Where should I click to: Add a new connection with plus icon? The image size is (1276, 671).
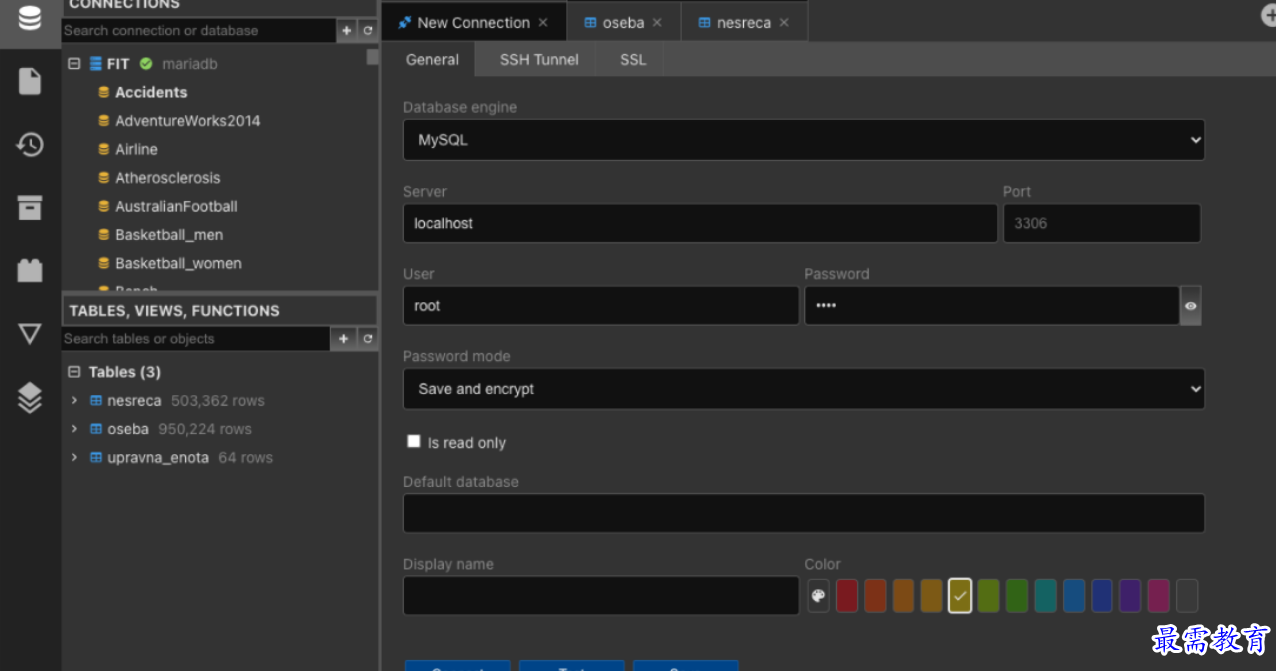(x=347, y=31)
